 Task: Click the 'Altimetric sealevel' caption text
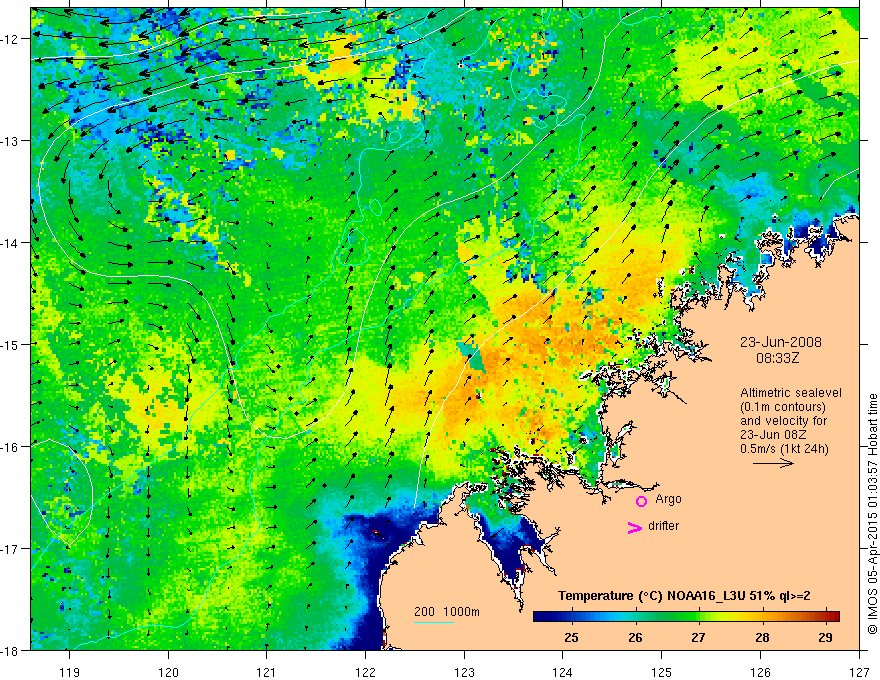tap(791, 393)
